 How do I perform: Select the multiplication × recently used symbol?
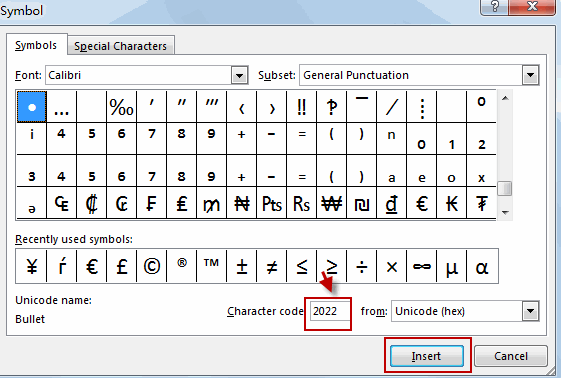point(392,266)
